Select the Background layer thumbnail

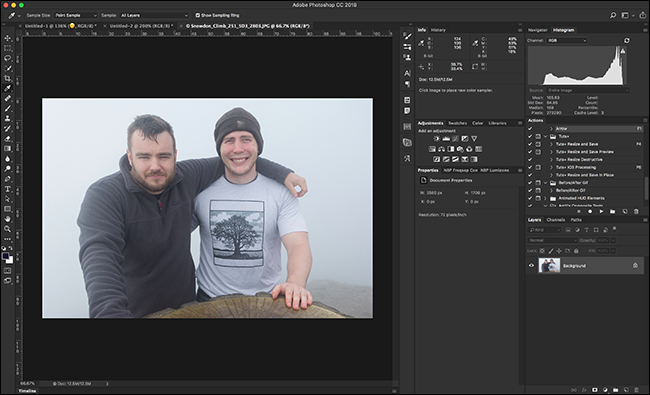tap(549, 265)
